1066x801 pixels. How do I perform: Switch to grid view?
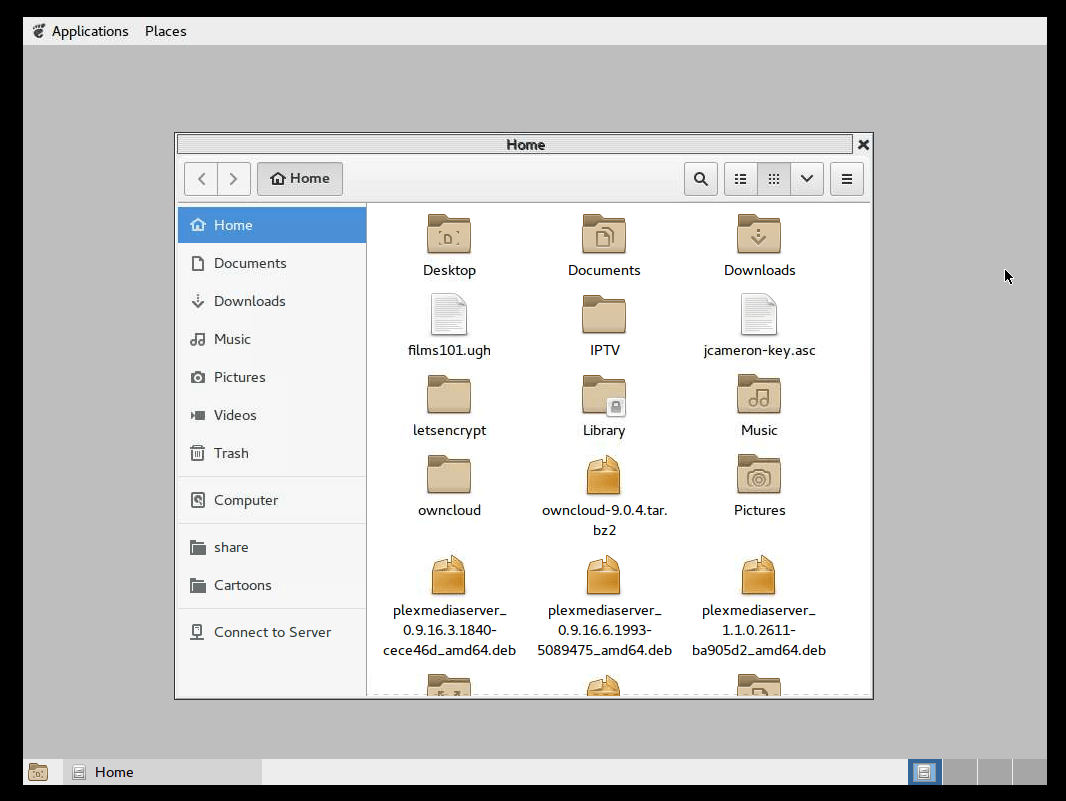tap(773, 178)
